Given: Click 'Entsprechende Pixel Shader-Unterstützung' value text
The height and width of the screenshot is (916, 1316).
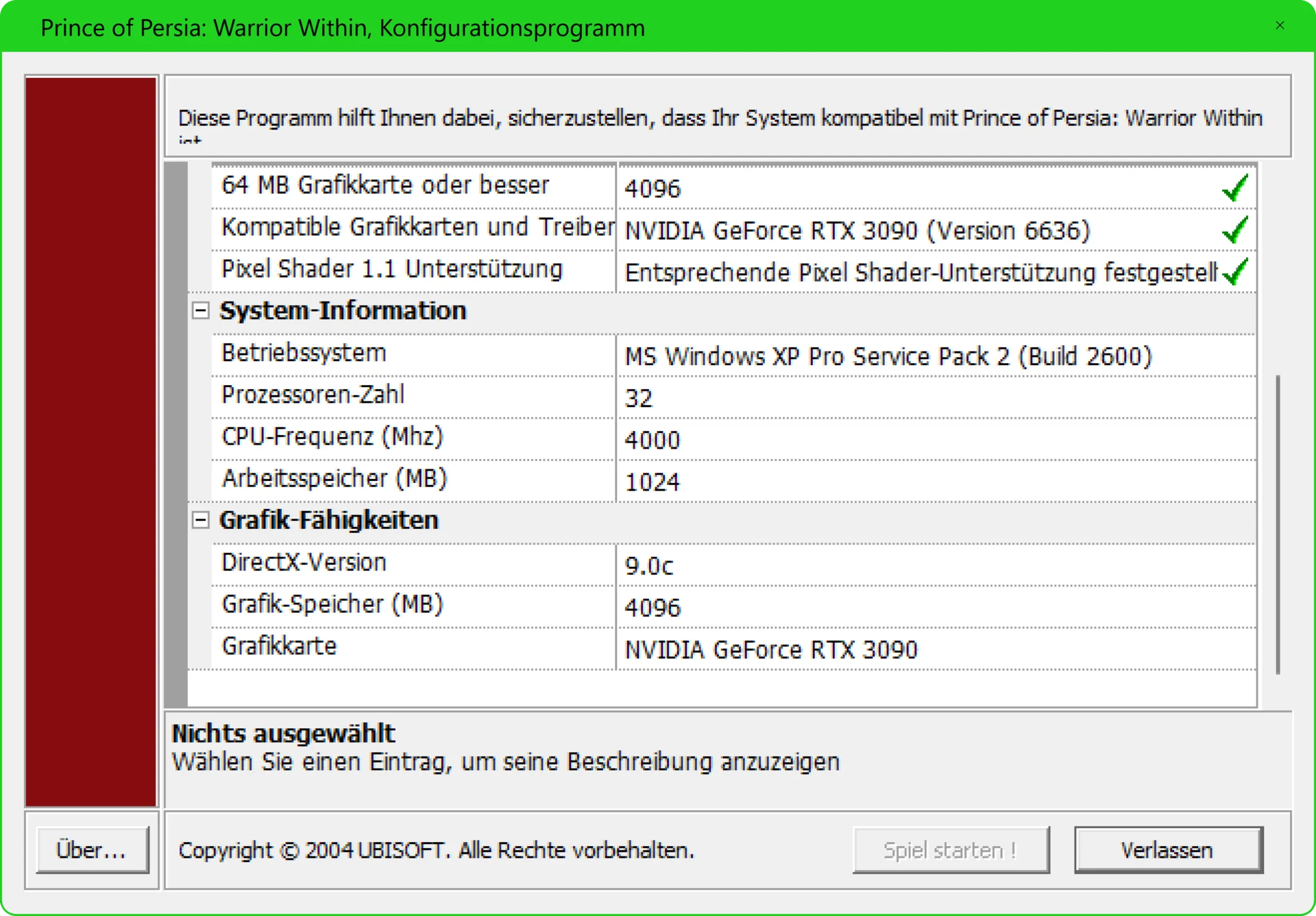Looking at the screenshot, I should coord(921,273).
